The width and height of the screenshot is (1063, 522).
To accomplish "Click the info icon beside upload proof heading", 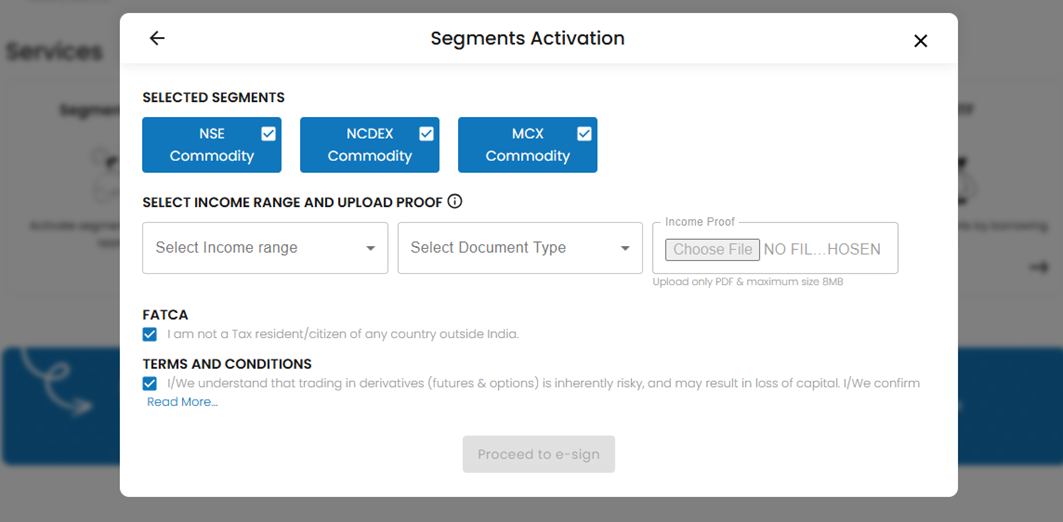I will click(455, 202).
